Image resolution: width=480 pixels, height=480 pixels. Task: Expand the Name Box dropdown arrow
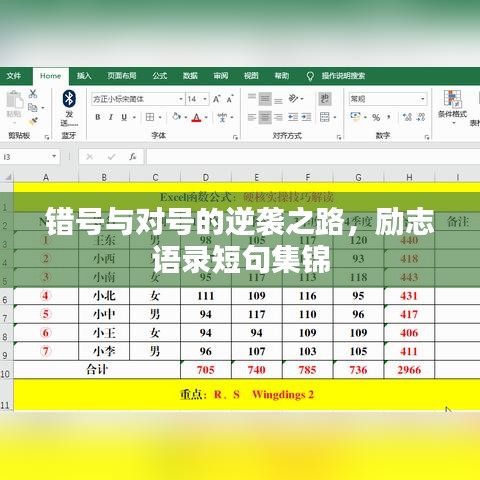point(54,156)
